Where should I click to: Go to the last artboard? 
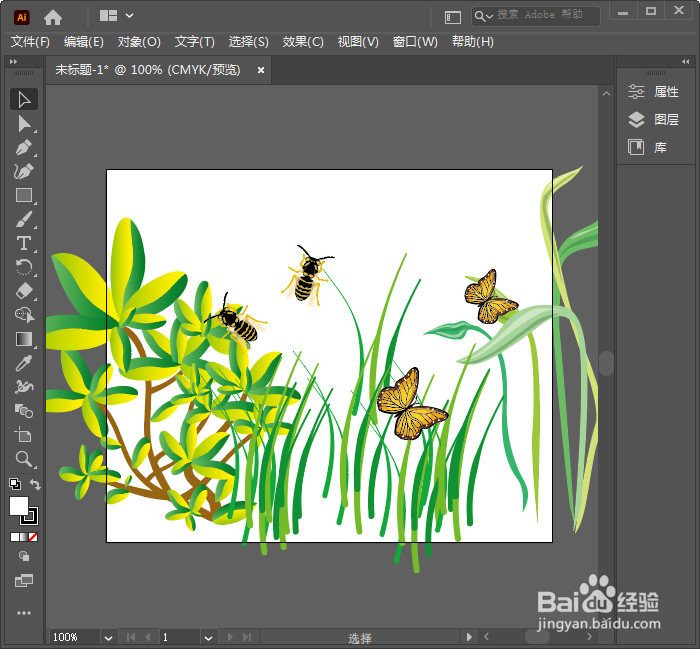pos(247,637)
